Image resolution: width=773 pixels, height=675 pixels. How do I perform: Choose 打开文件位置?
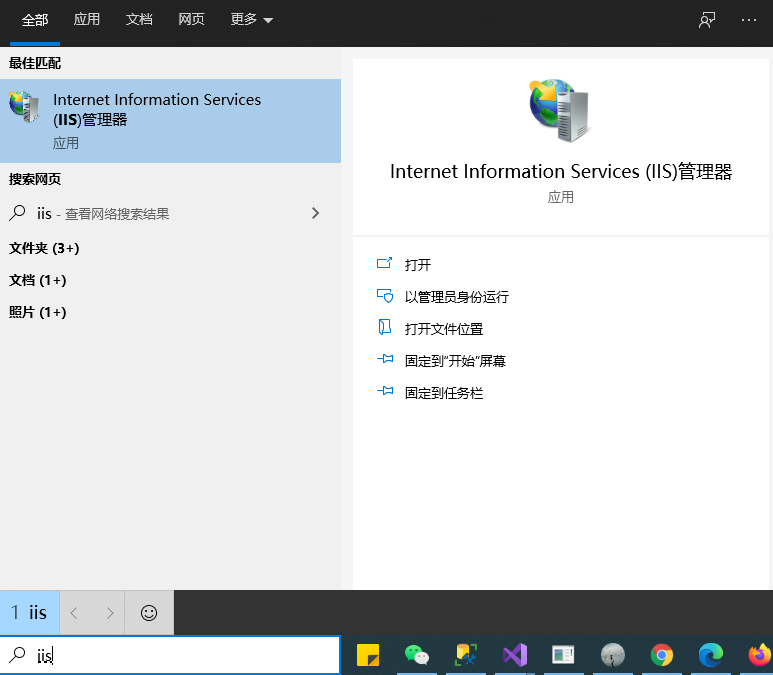(x=444, y=329)
